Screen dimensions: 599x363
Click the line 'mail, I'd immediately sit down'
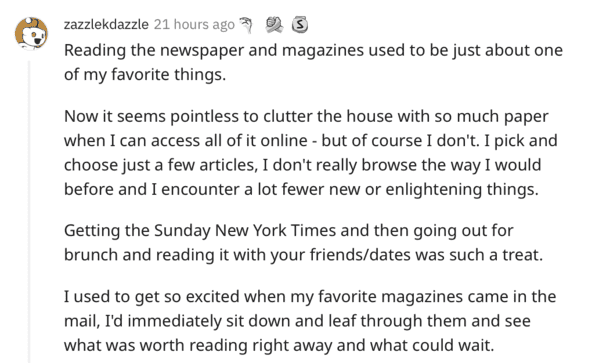coord(297,321)
